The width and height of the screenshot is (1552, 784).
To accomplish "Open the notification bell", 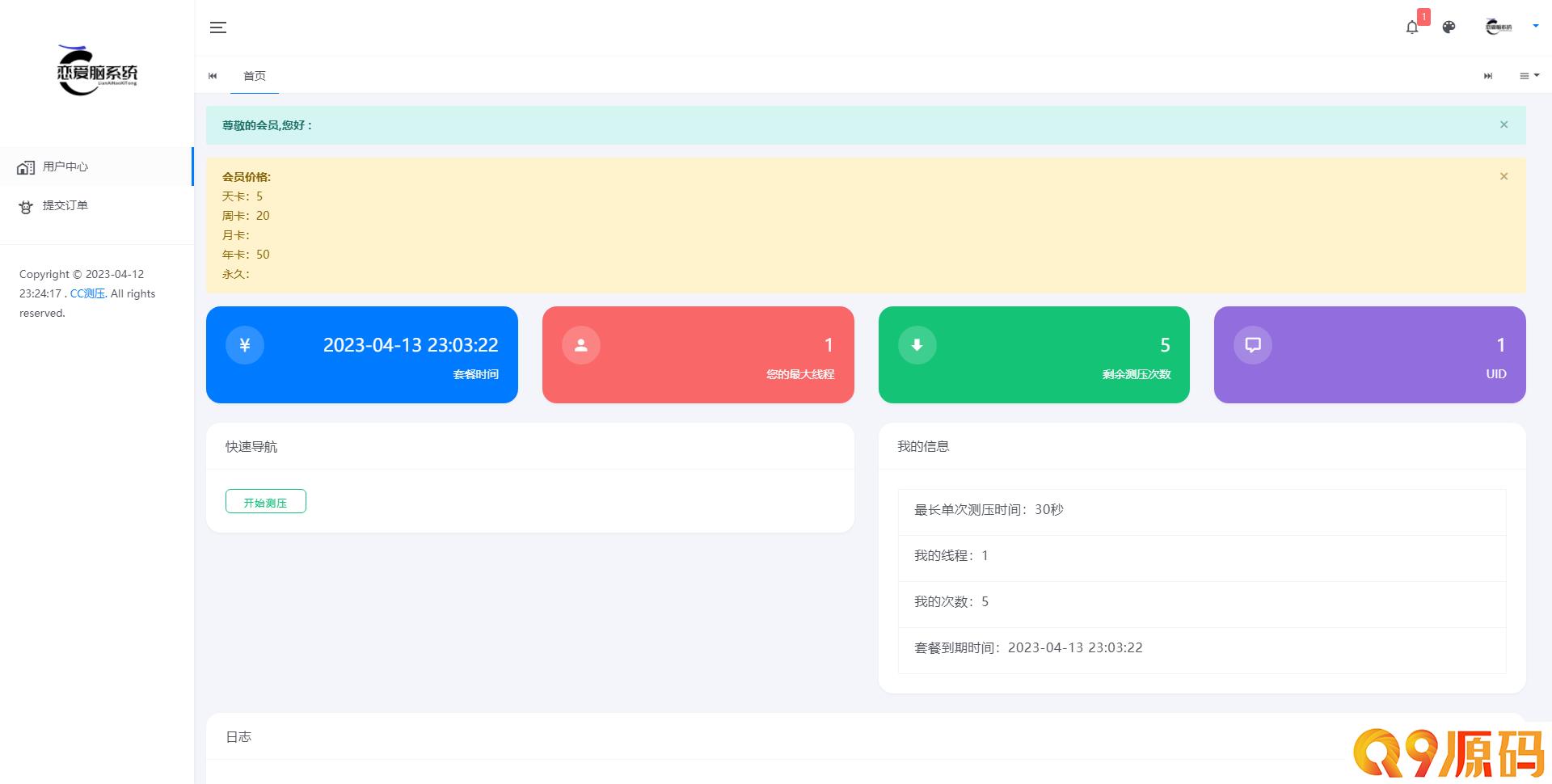I will [1411, 27].
